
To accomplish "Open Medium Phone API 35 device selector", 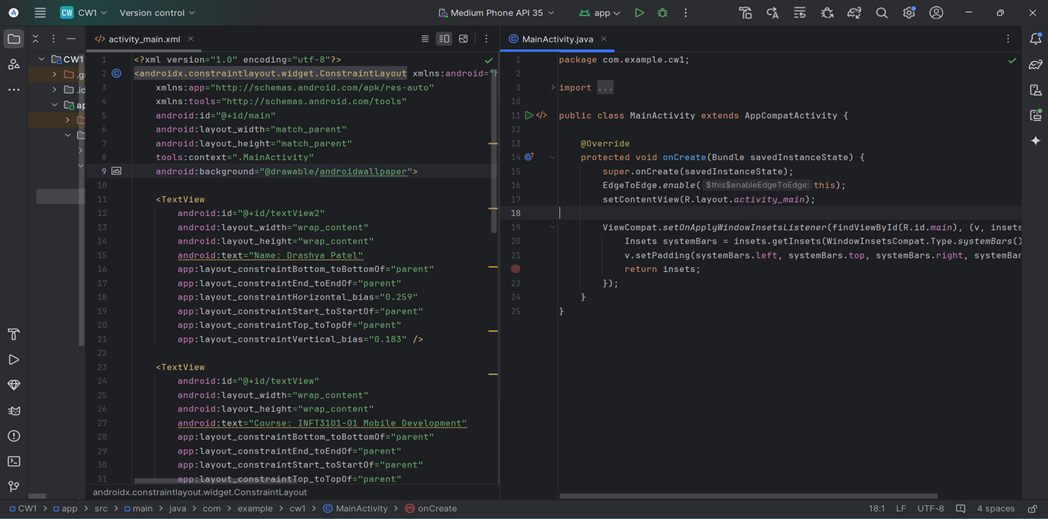I will pyautogui.click(x=499, y=13).
